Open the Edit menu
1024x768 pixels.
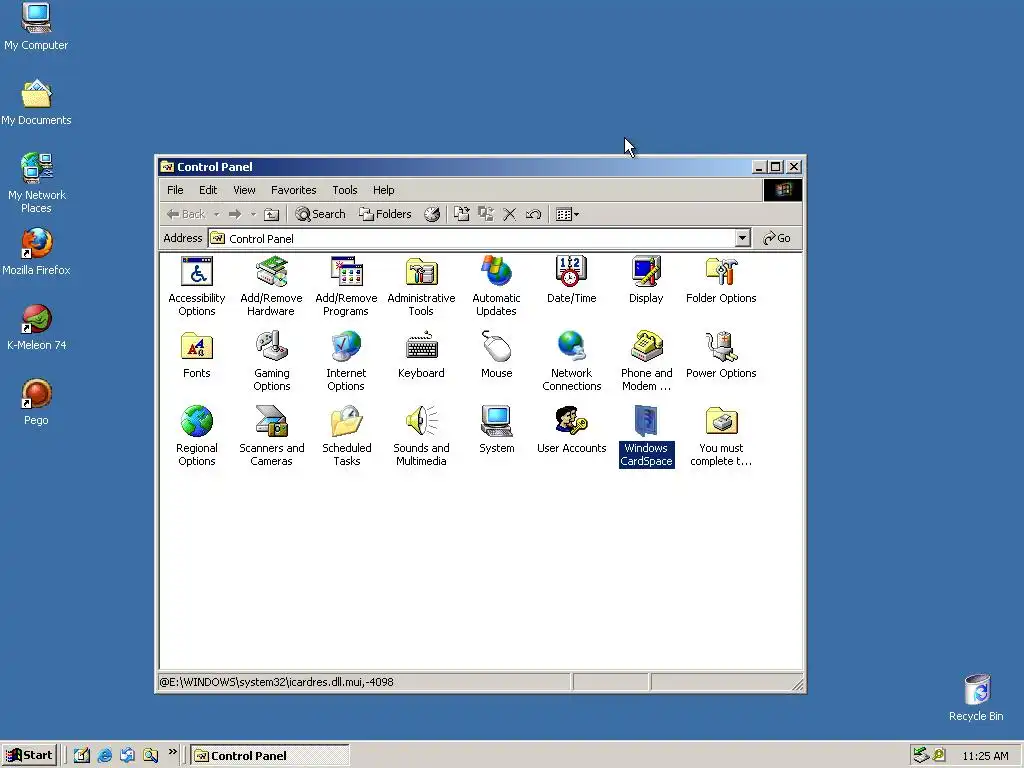click(x=208, y=190)
